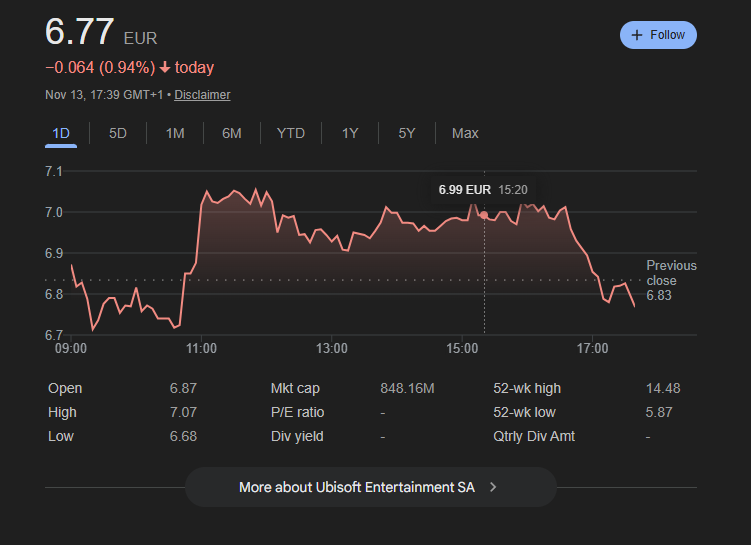
Task: Click the 7.0 y-axis label
Action: pos(54,212)
